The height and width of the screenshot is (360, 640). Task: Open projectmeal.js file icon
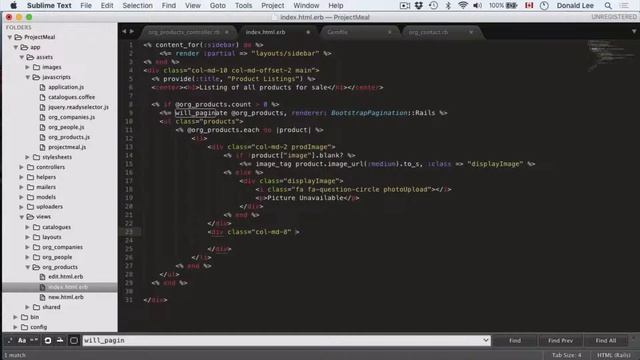(x=42, y=147)
